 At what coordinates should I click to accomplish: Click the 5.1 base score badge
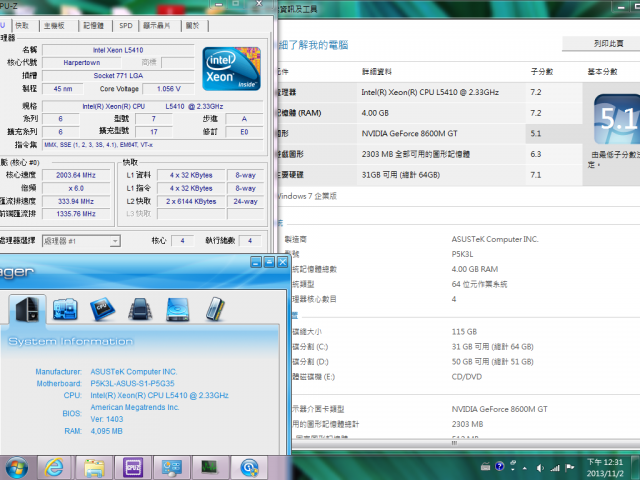(617, 119)
